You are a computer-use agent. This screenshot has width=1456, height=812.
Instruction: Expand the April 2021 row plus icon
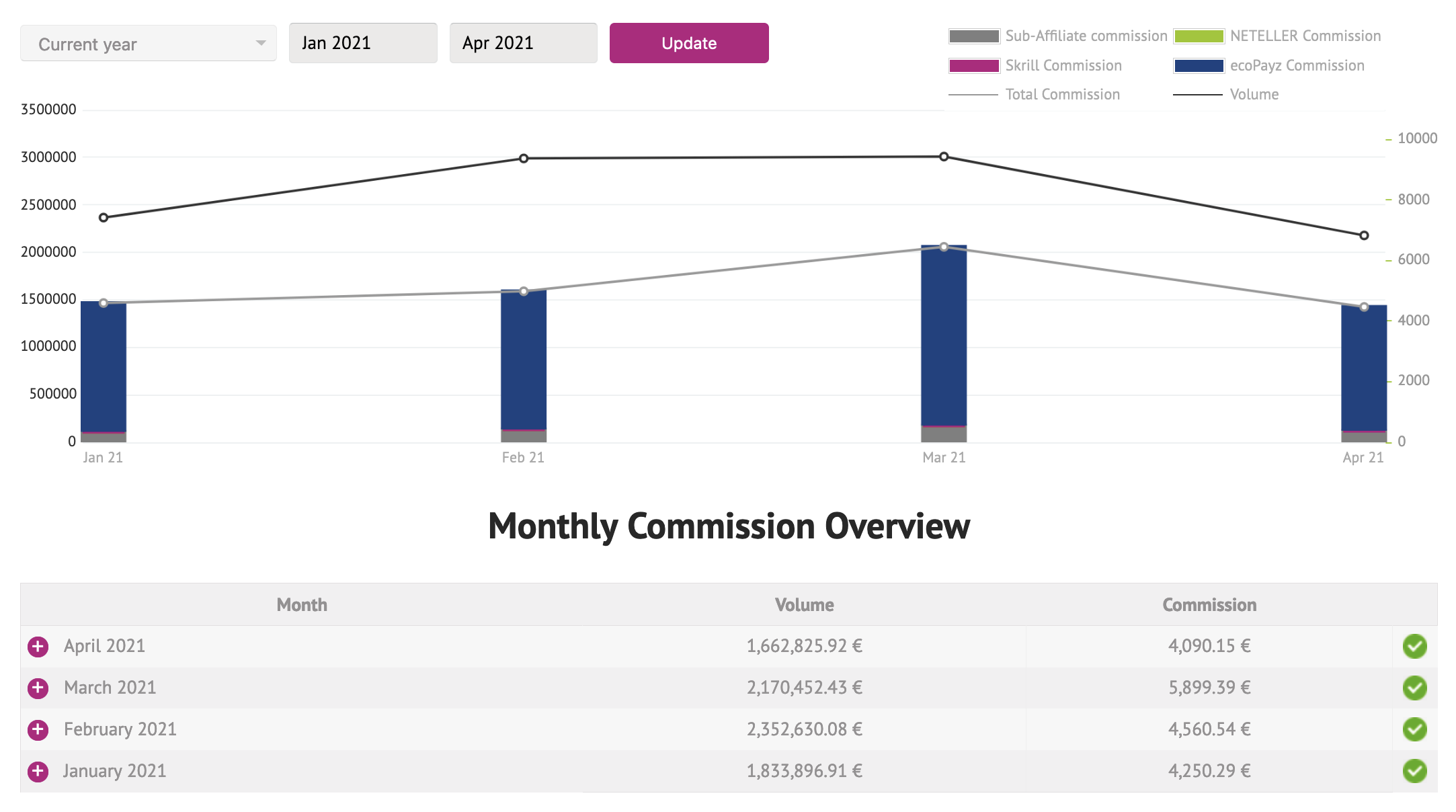[x=38, y=647]
